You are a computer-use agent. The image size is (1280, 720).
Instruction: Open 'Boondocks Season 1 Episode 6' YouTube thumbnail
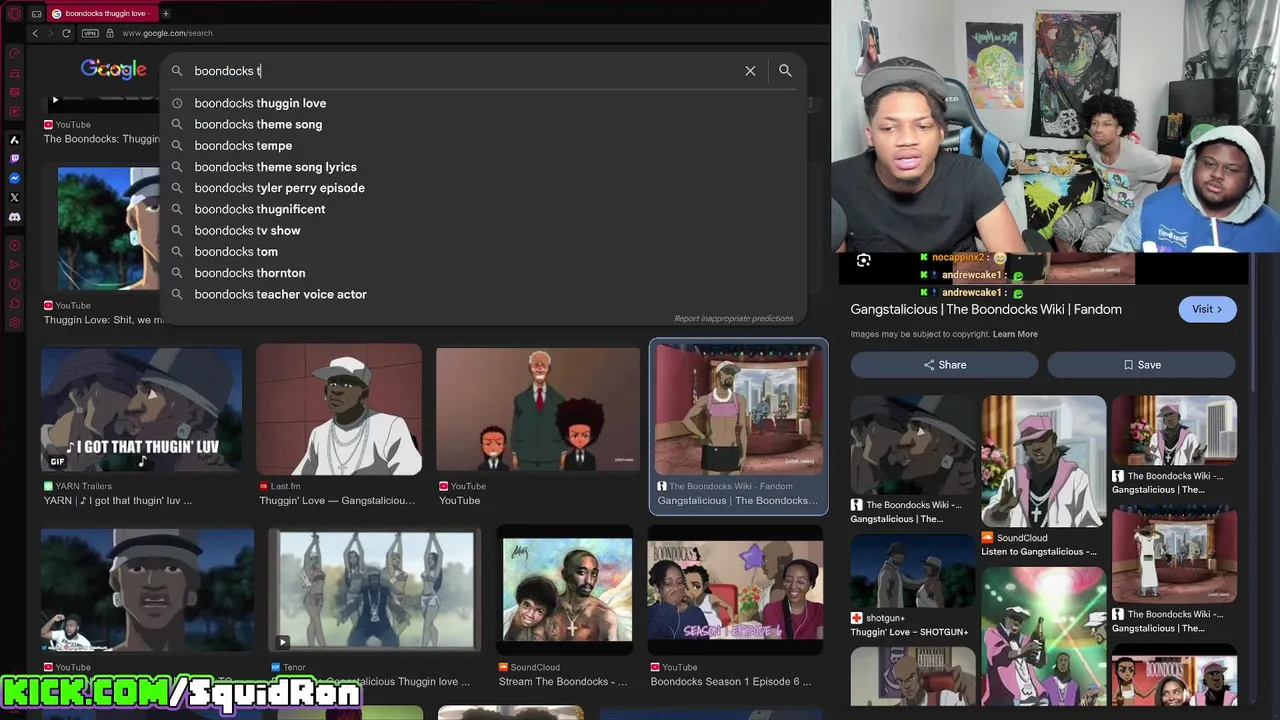[735, 591]
